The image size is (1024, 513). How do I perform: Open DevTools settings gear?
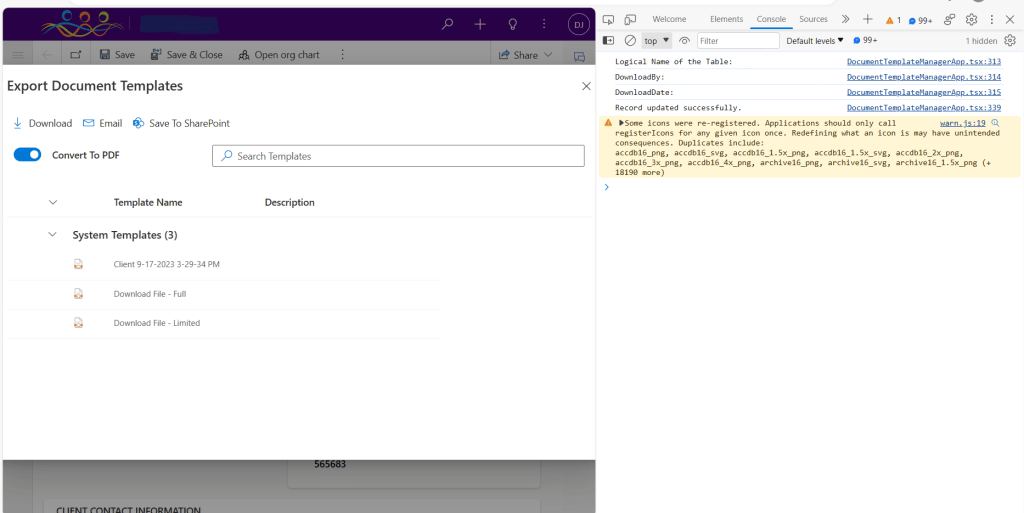pos(971,19)
